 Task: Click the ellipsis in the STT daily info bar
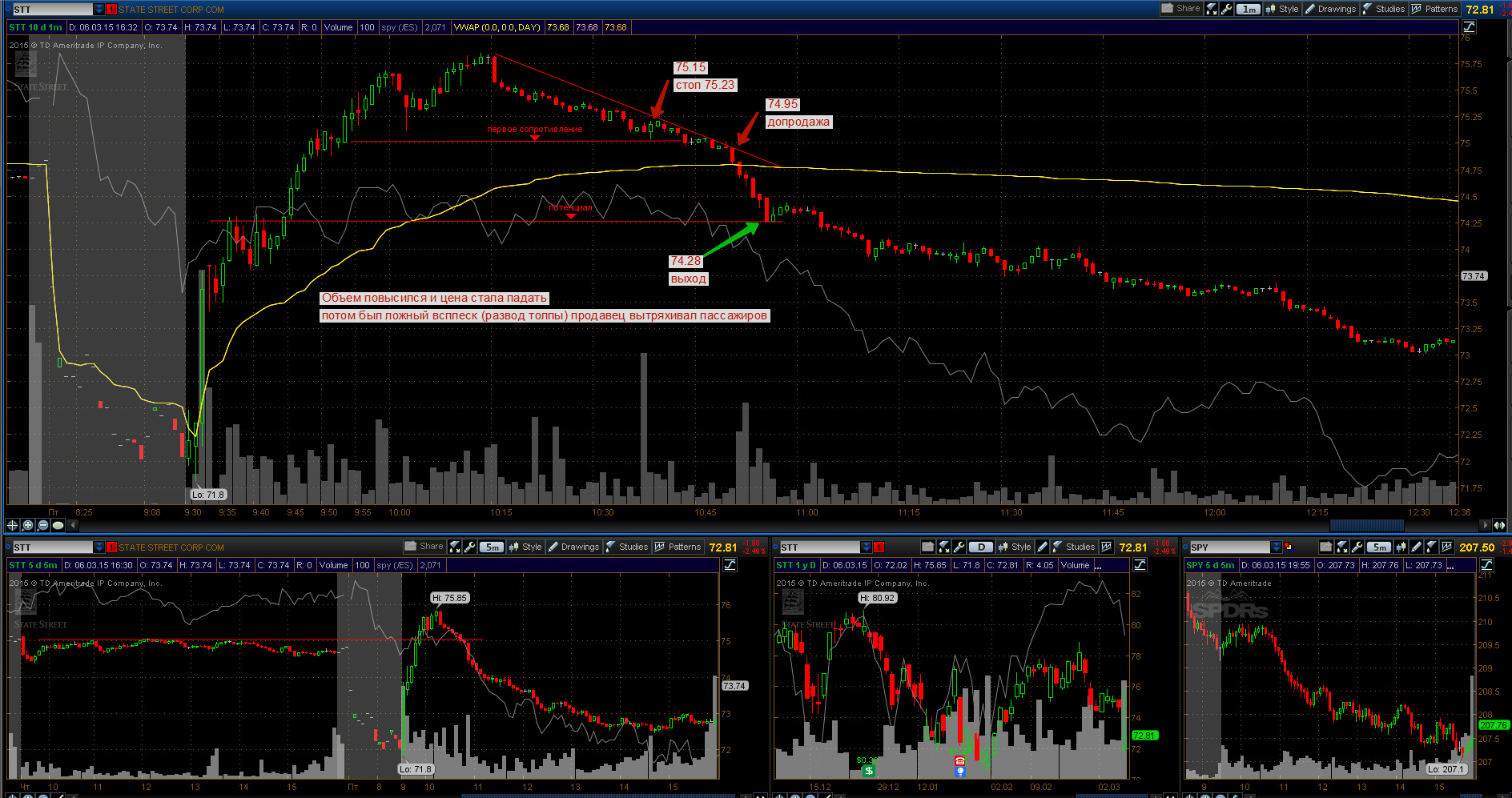pyautogui.click(x=1098, y=566)
